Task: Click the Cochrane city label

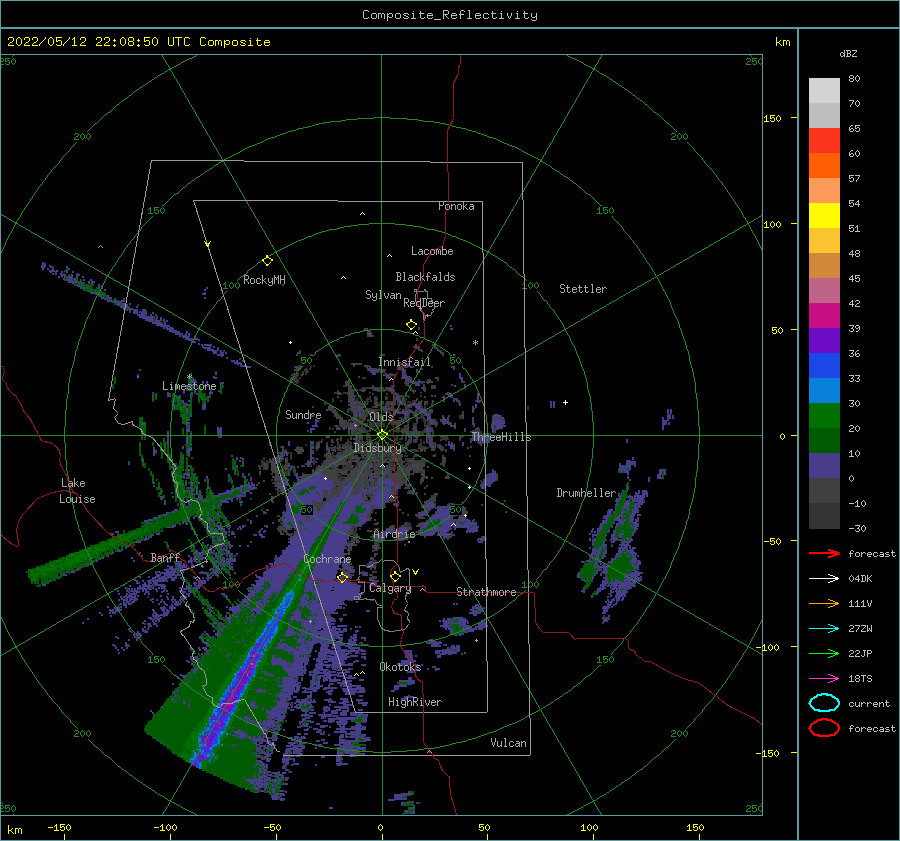Action: point(327,559)
